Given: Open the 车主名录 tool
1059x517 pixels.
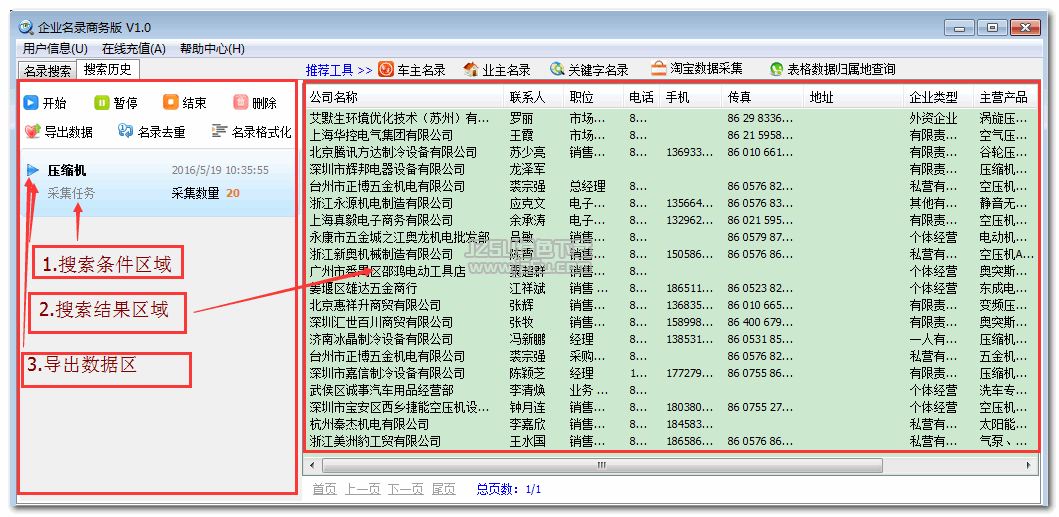Looking at the screenshot, I should click(411, 70).
